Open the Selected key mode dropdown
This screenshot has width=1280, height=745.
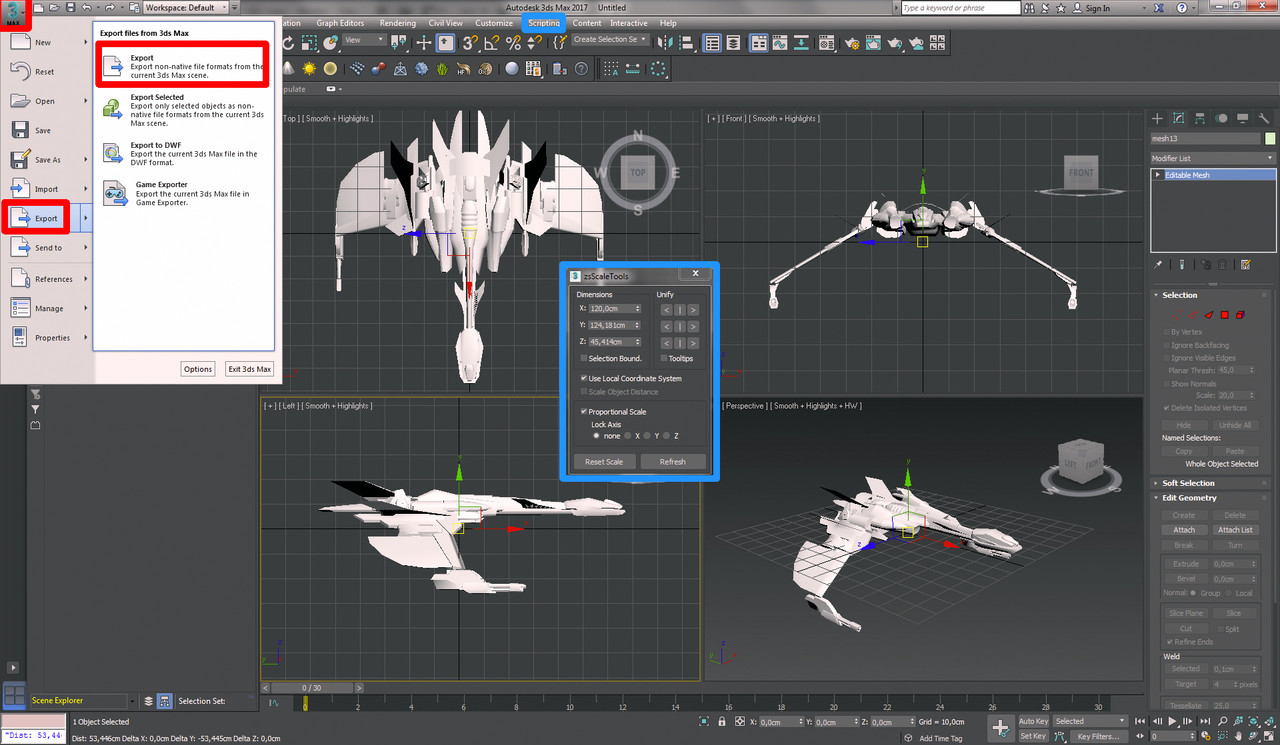pos(1090,721)
